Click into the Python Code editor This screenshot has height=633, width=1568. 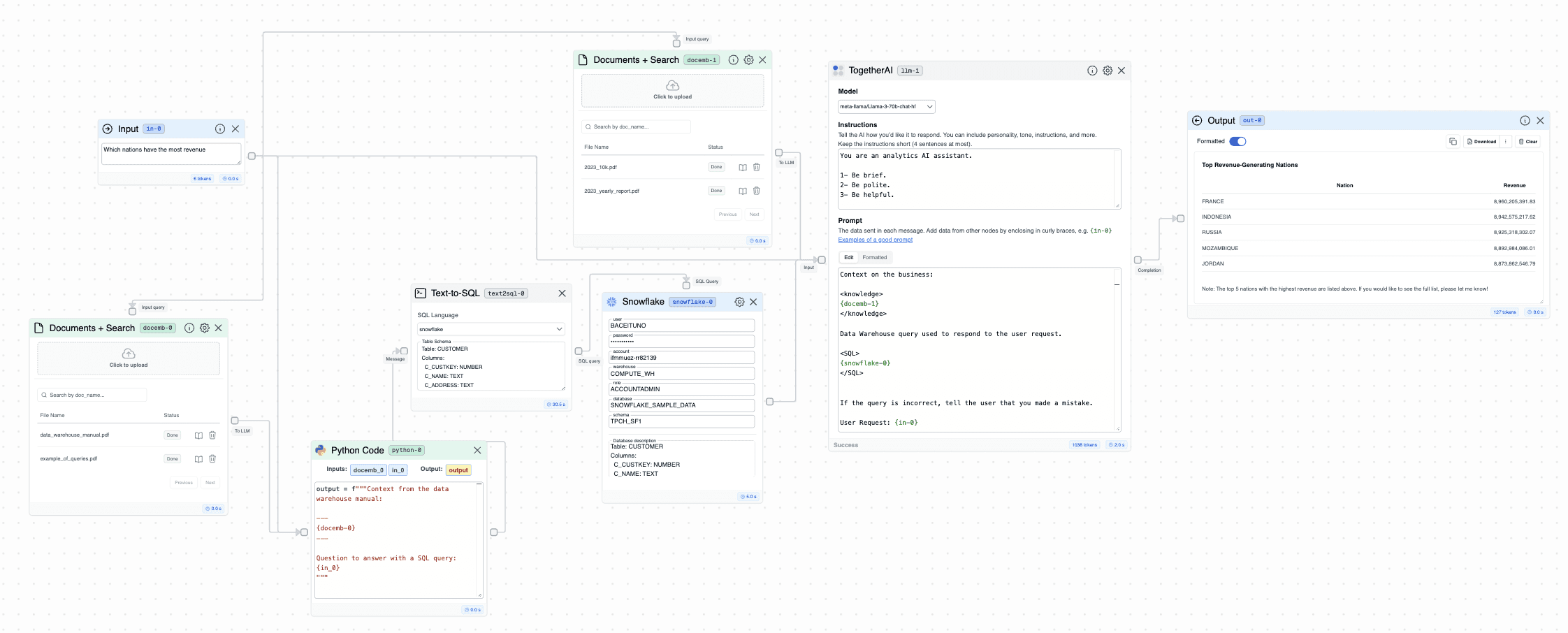tap(398, 540)
